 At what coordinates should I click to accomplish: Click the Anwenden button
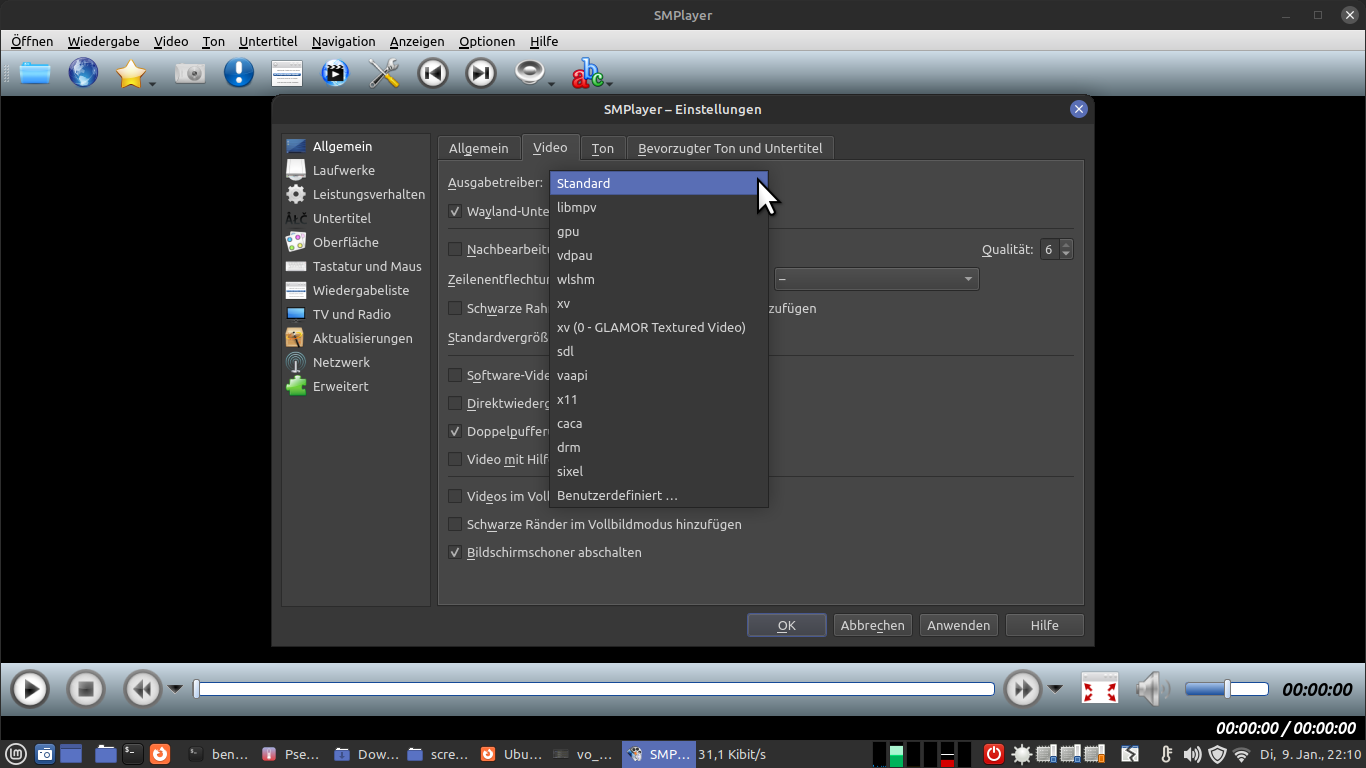(958, 625)
